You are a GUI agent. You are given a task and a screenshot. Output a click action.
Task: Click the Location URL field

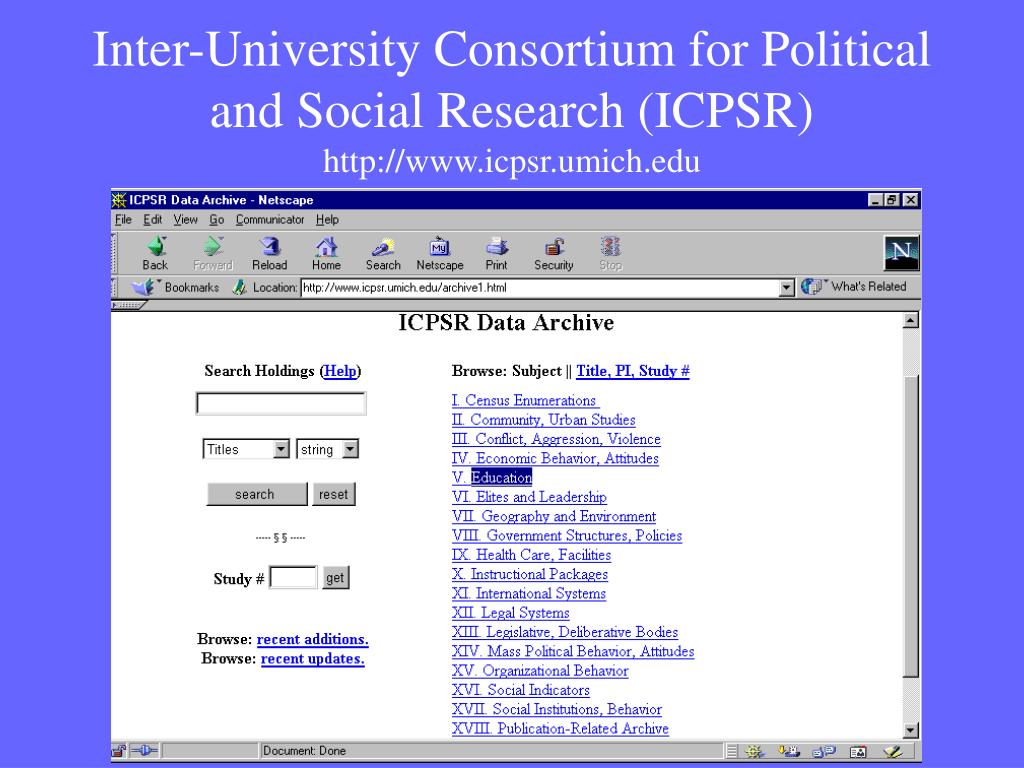(x=541, y=287)
